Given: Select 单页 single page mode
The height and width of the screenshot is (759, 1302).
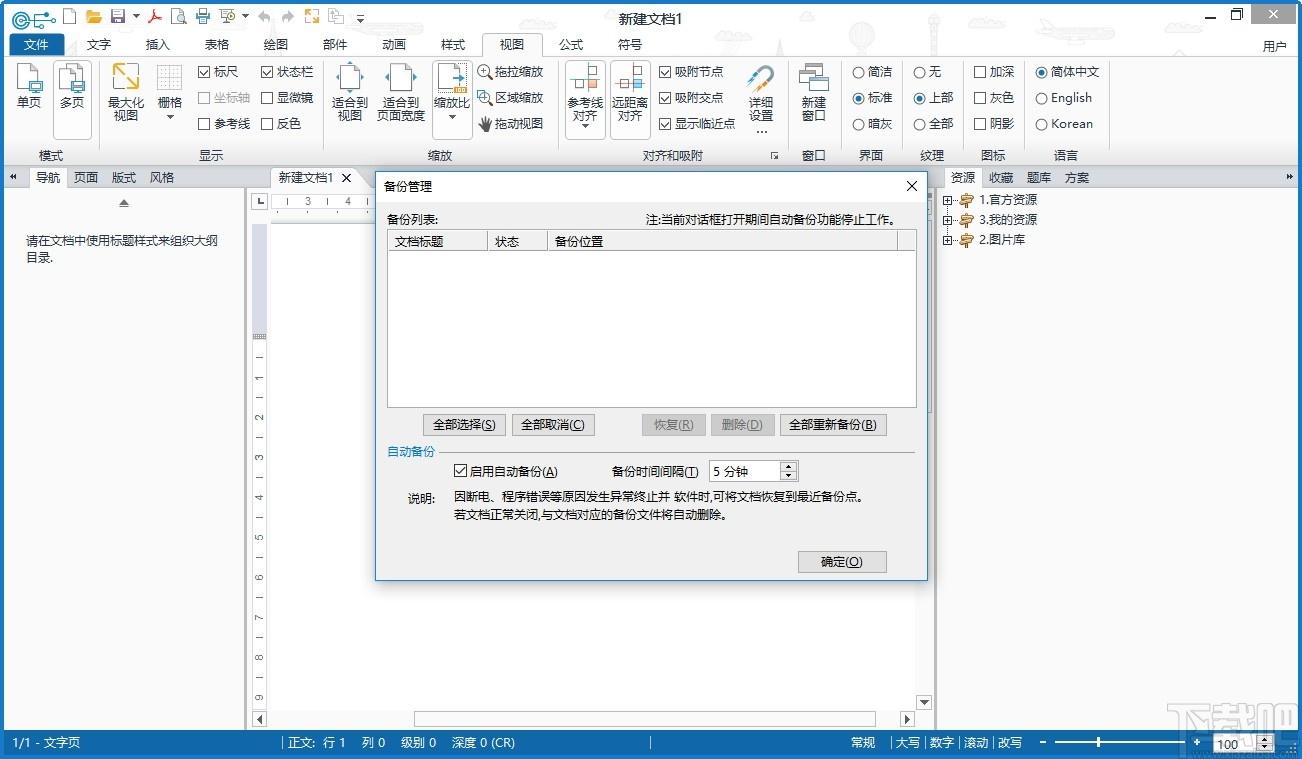Looking at the screenshot, I should (29, 87).
